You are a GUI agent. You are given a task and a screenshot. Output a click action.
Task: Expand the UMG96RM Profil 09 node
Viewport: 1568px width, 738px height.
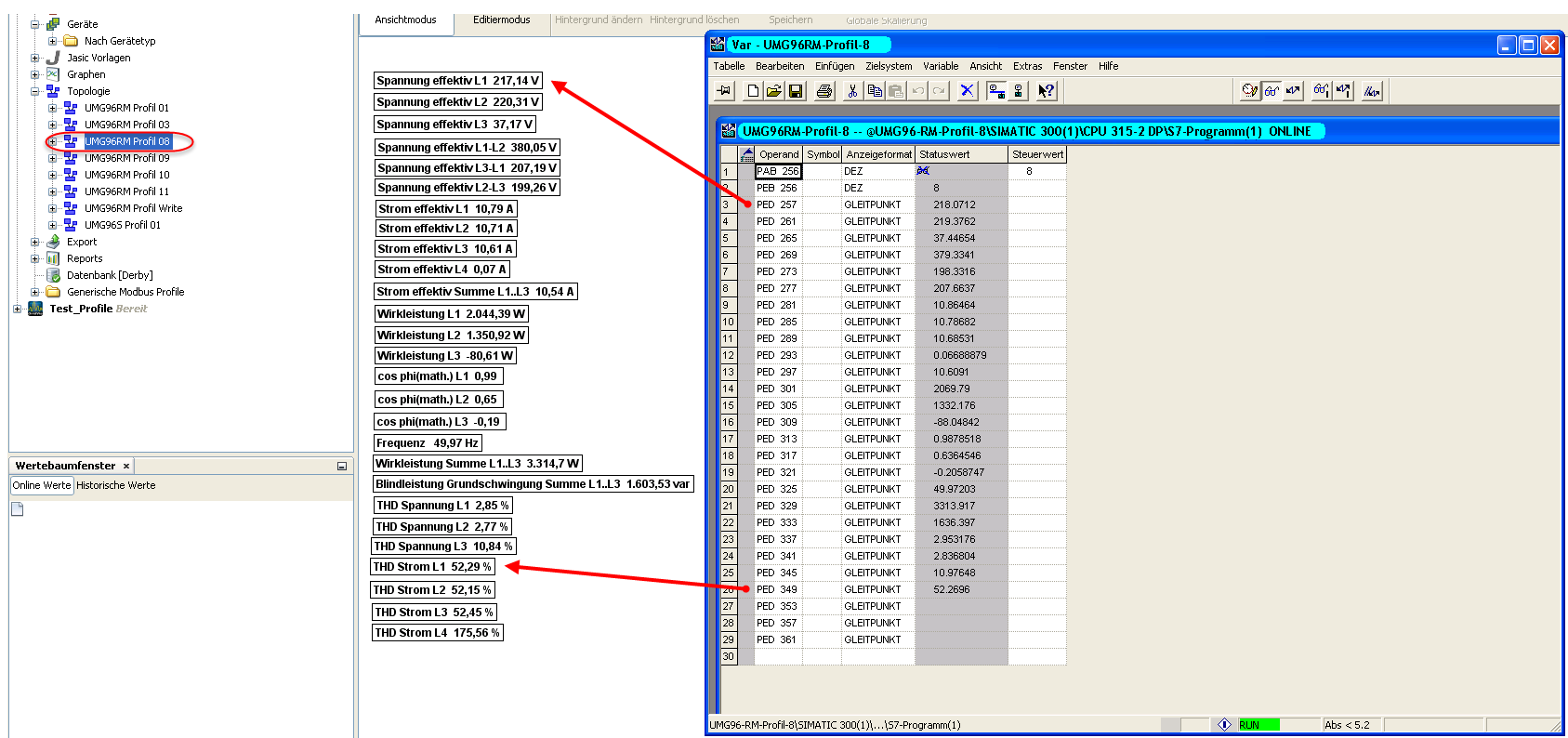(53, 158)
